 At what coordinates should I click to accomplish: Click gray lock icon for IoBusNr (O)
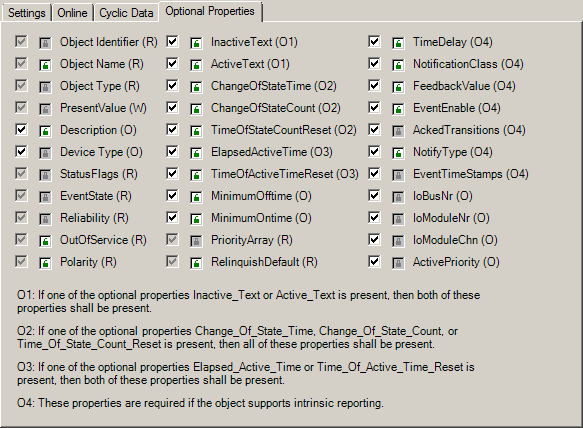tap(398, 197)
